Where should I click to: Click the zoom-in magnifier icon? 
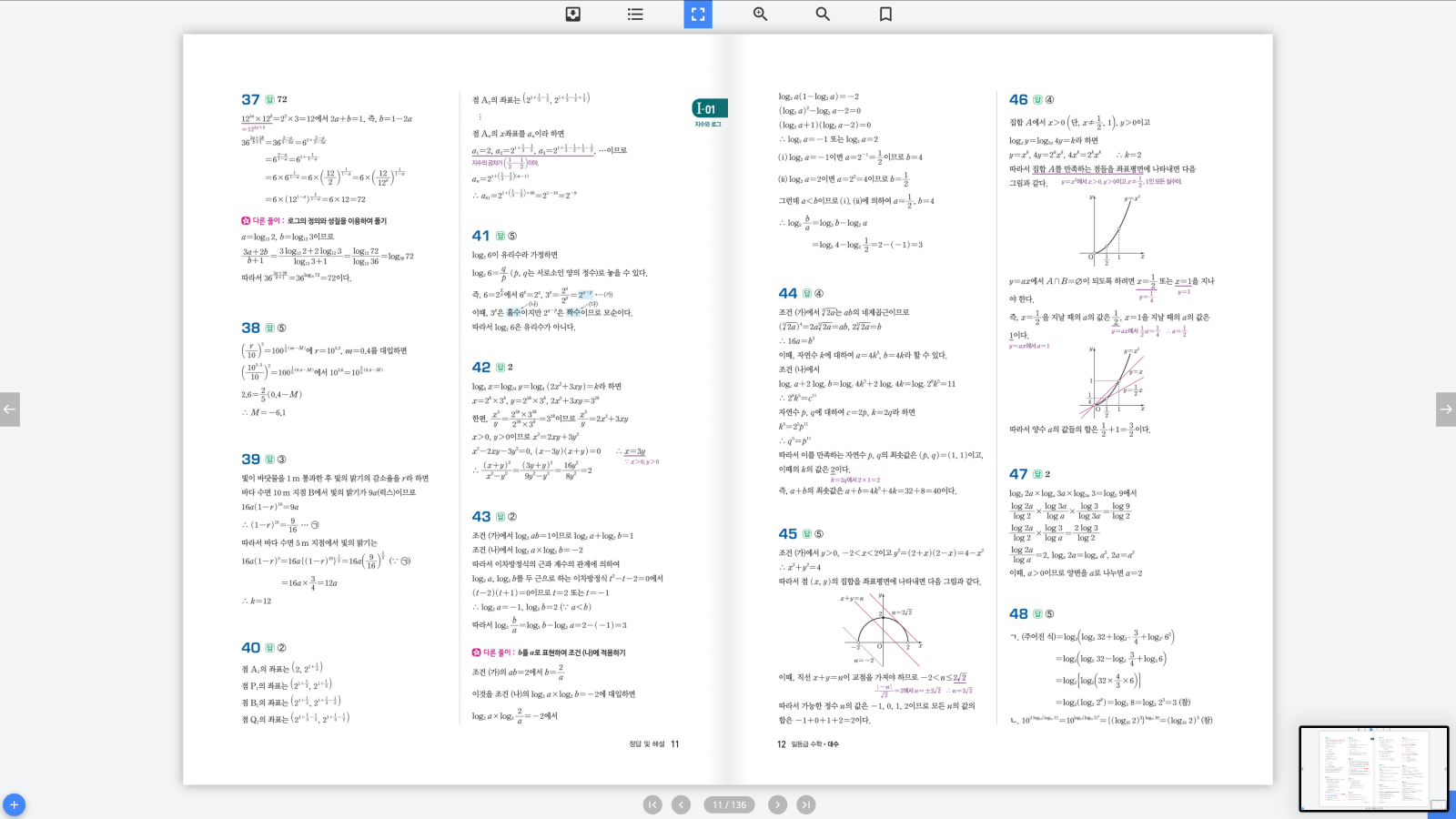pos(760,14)
